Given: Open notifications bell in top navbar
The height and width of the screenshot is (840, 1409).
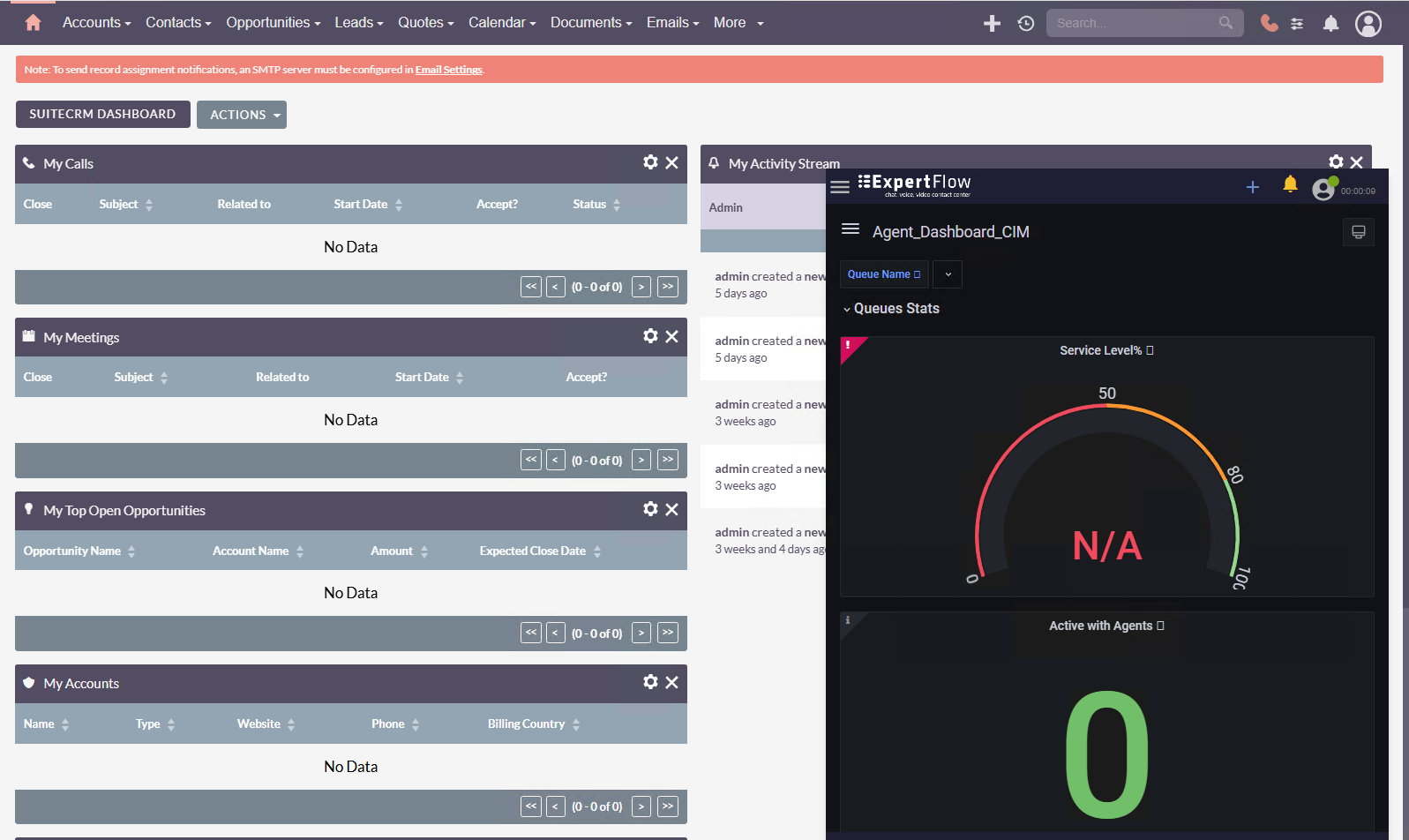Looking at the screenshot, I should coord(1330,24).
